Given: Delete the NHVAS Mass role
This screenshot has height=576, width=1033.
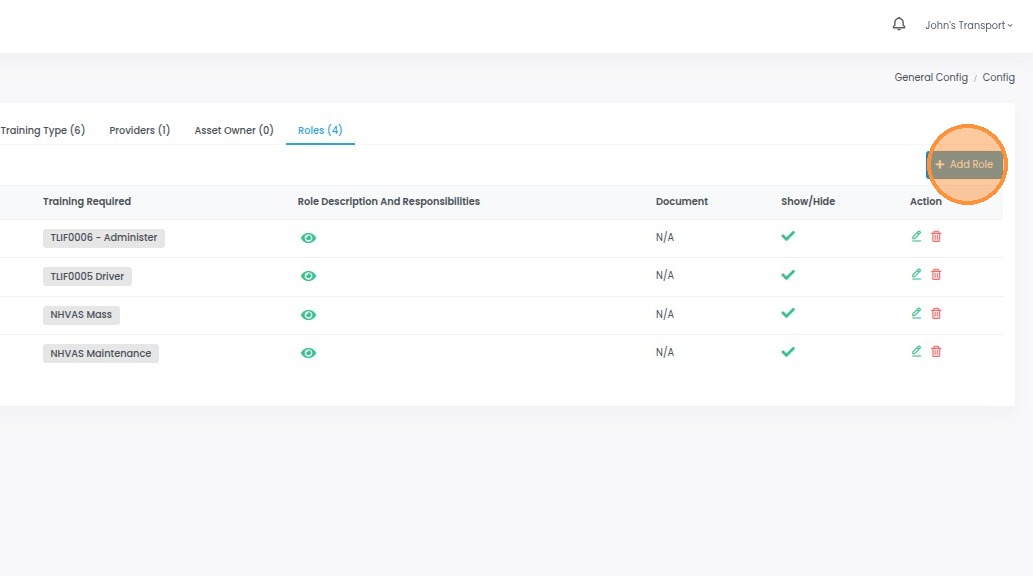Looking at the screenshot, I should [936, 313].
